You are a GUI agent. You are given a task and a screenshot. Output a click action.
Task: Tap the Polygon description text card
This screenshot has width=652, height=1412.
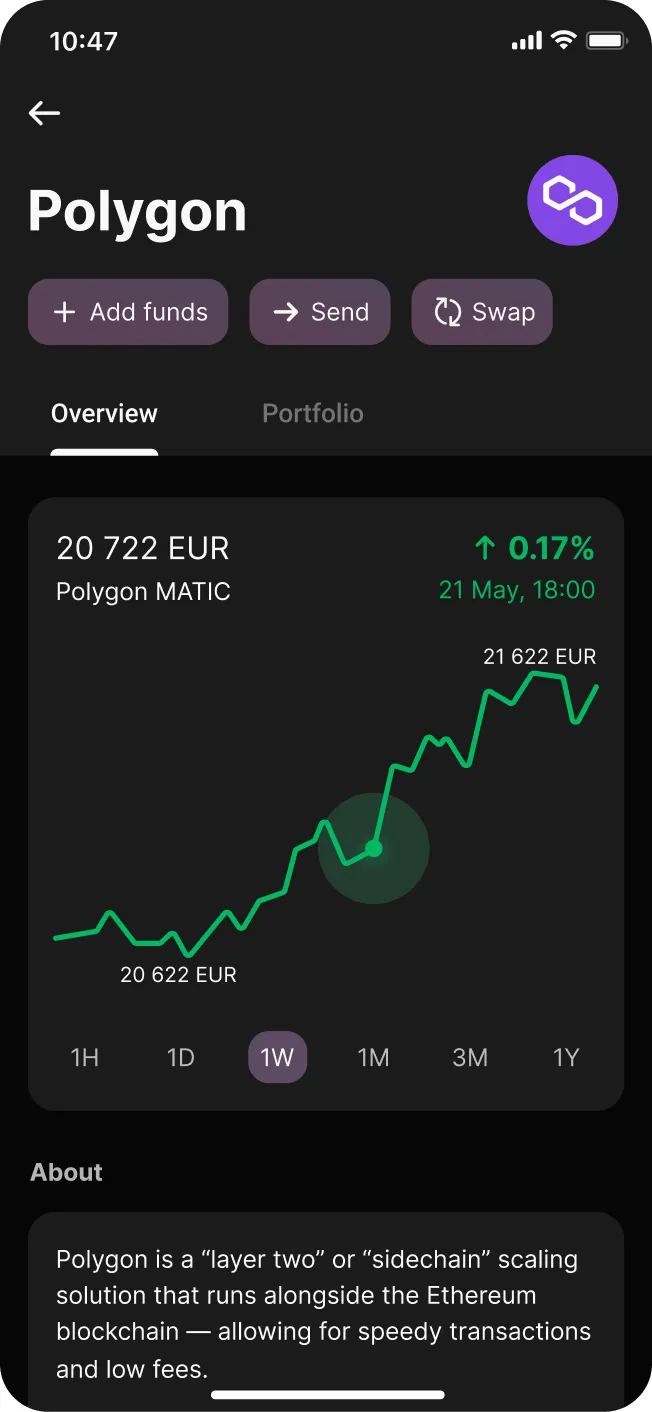(x=326, y=1312)
